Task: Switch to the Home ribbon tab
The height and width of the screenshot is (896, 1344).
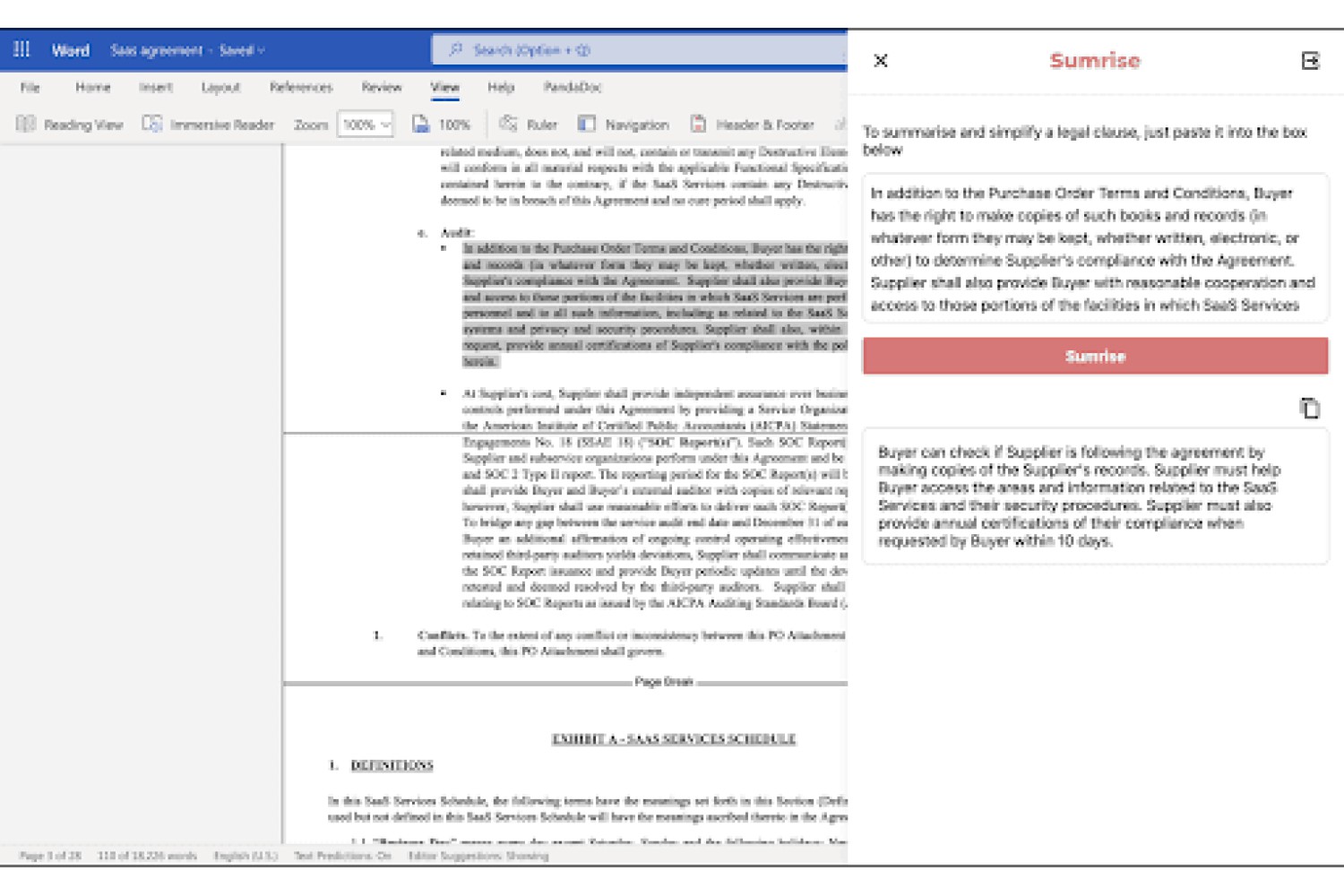Action: point(92,87)
